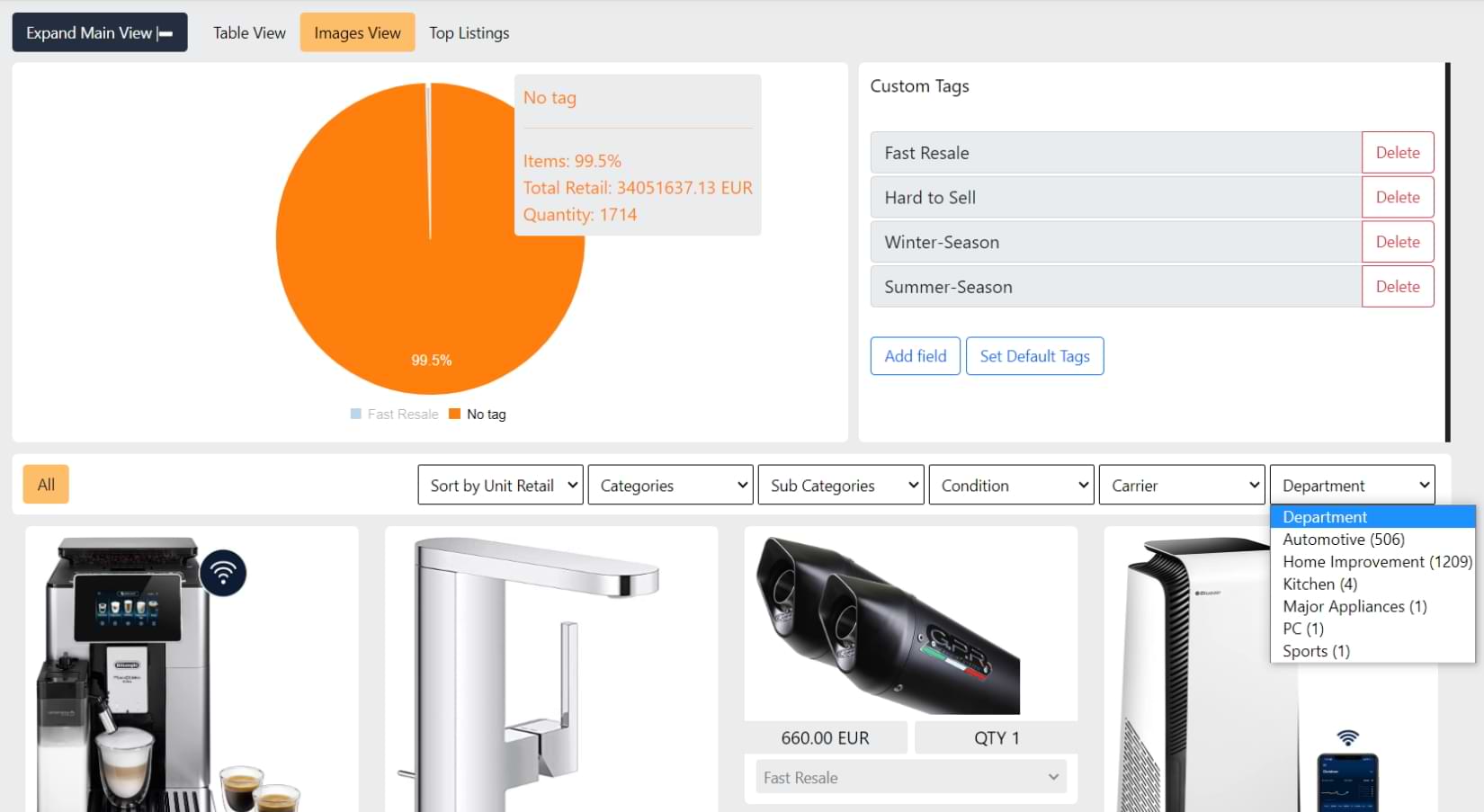
Task: Switch to Table View tab
Action: [249, 32]
